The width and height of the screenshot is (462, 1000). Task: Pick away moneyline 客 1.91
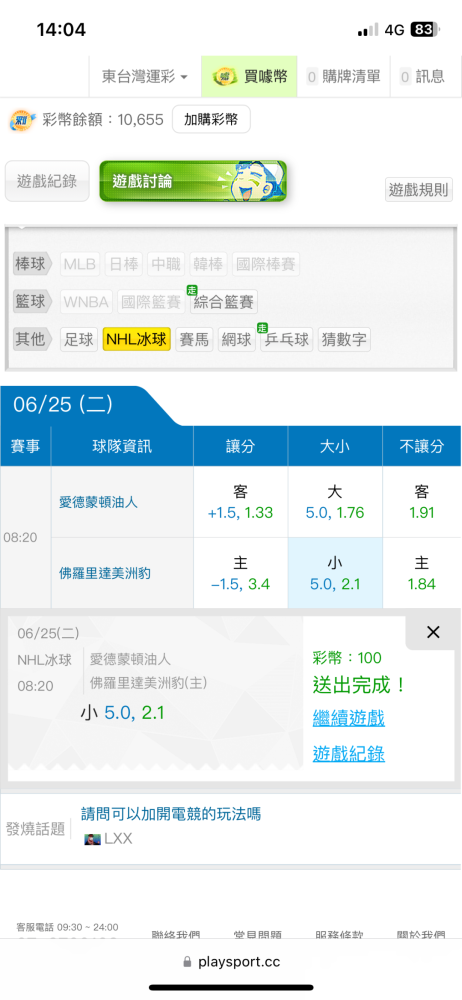(422, 502)
